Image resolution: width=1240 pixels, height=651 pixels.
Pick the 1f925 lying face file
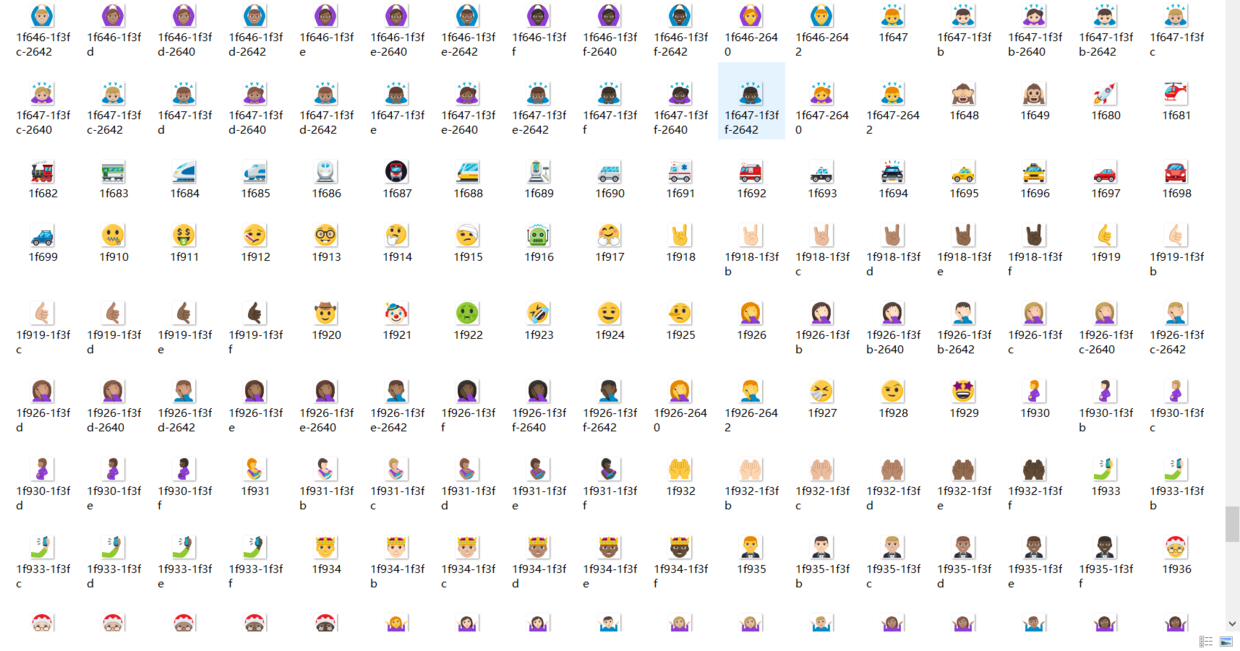(681, 322)
